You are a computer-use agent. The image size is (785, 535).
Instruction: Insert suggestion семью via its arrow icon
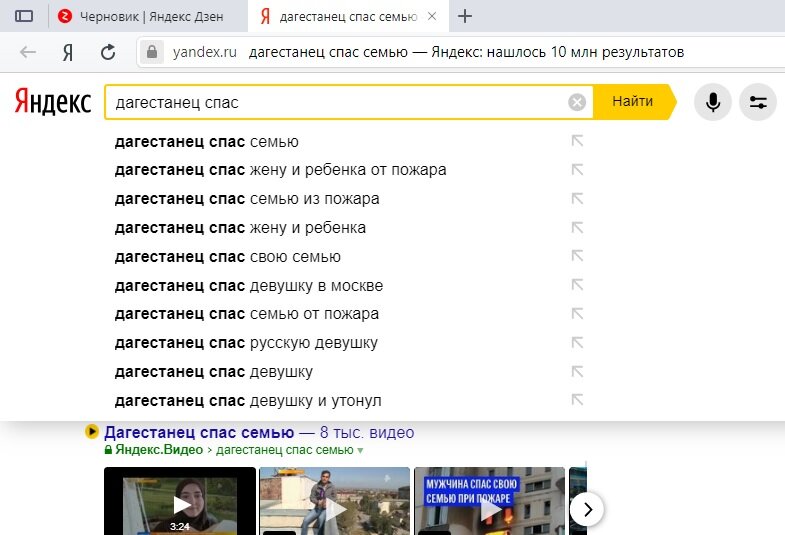577,141
